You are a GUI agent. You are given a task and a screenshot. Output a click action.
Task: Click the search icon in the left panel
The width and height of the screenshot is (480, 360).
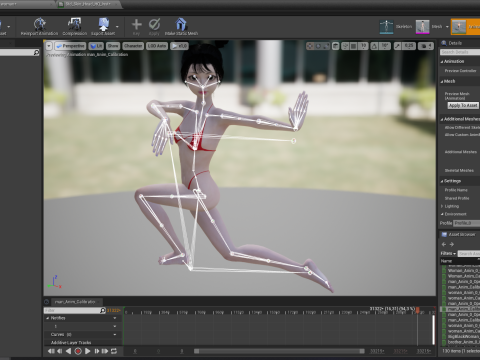(x=36, y=52)
